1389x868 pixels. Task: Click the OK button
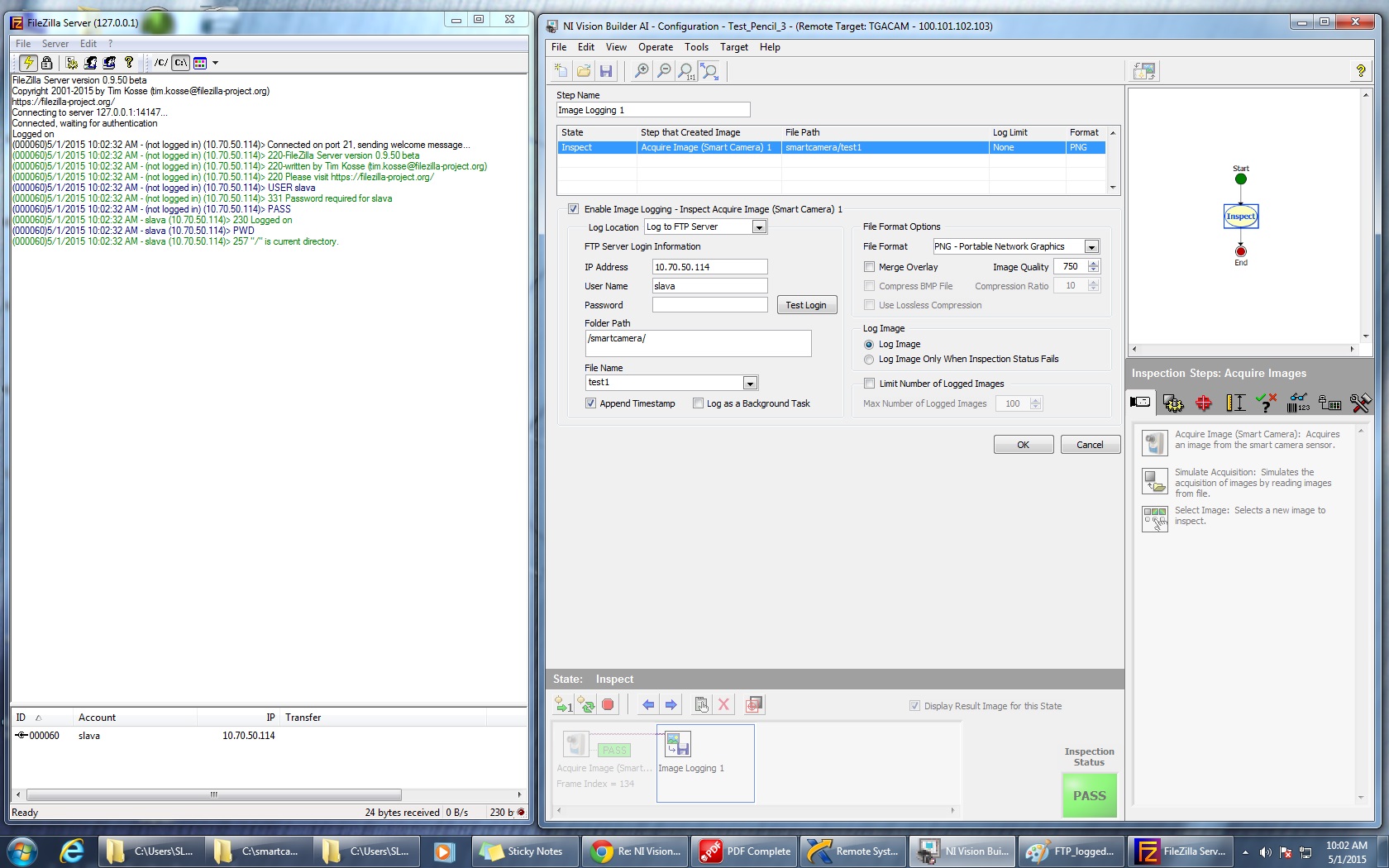click(x=1024, y=445)
